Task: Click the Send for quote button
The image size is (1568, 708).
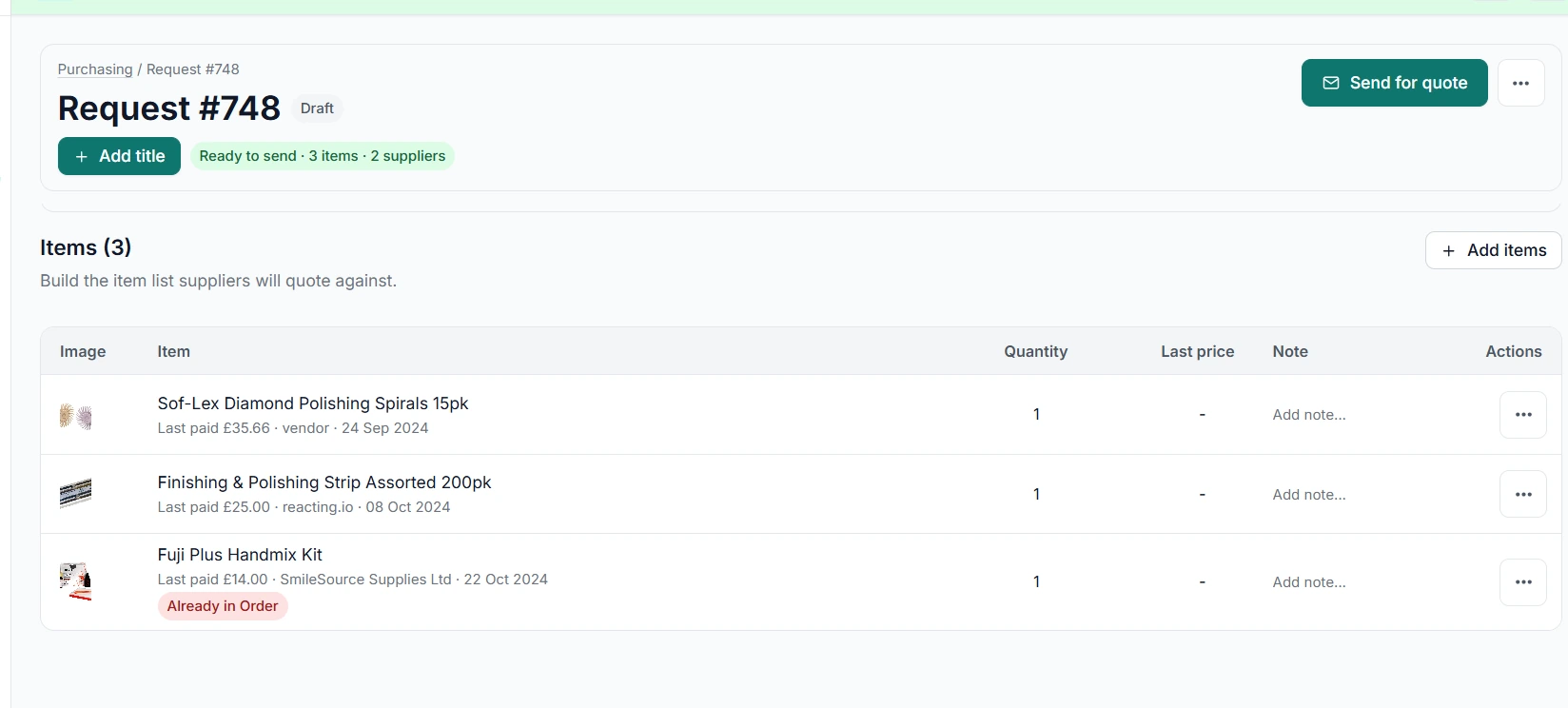Action: (1394, 83)
